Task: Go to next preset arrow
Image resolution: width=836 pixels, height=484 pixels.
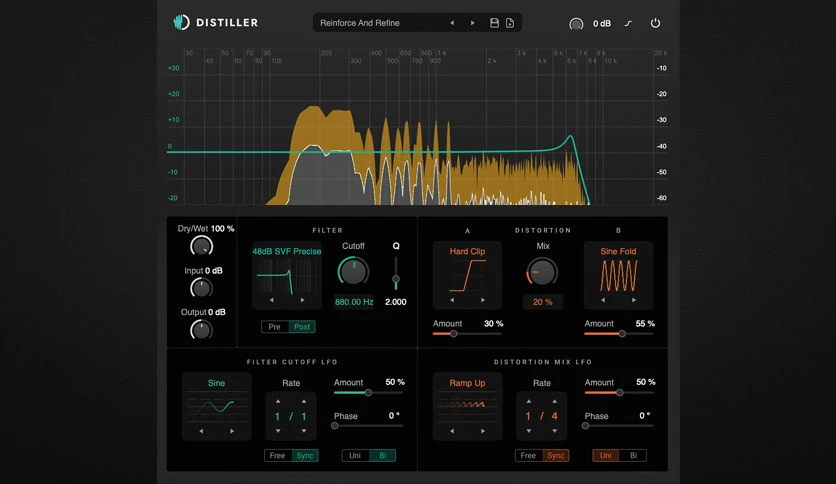Action: (x=472, y=23)
